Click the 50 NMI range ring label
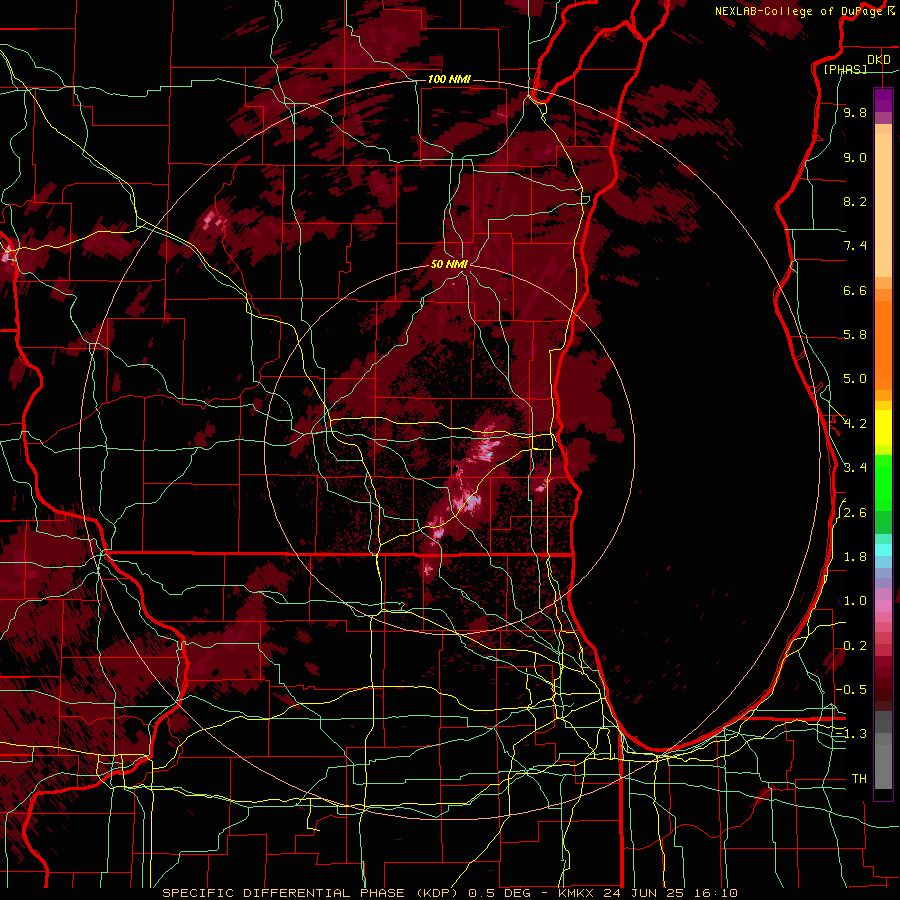The width and height of the screenshot is (900, 900). click(x=449, y=264)
